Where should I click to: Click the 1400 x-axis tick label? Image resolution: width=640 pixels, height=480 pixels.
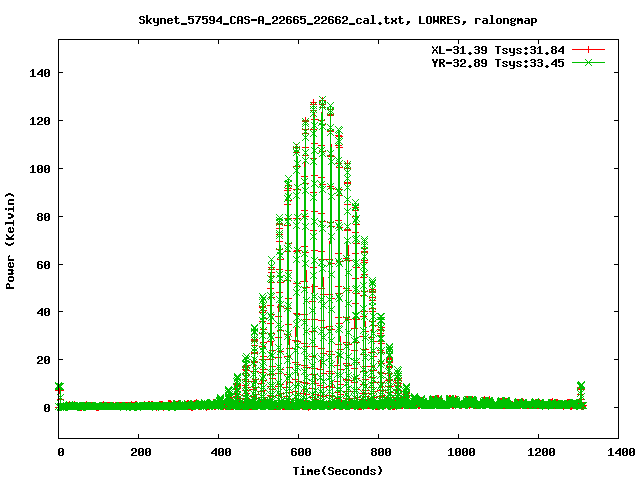(621, 452)
